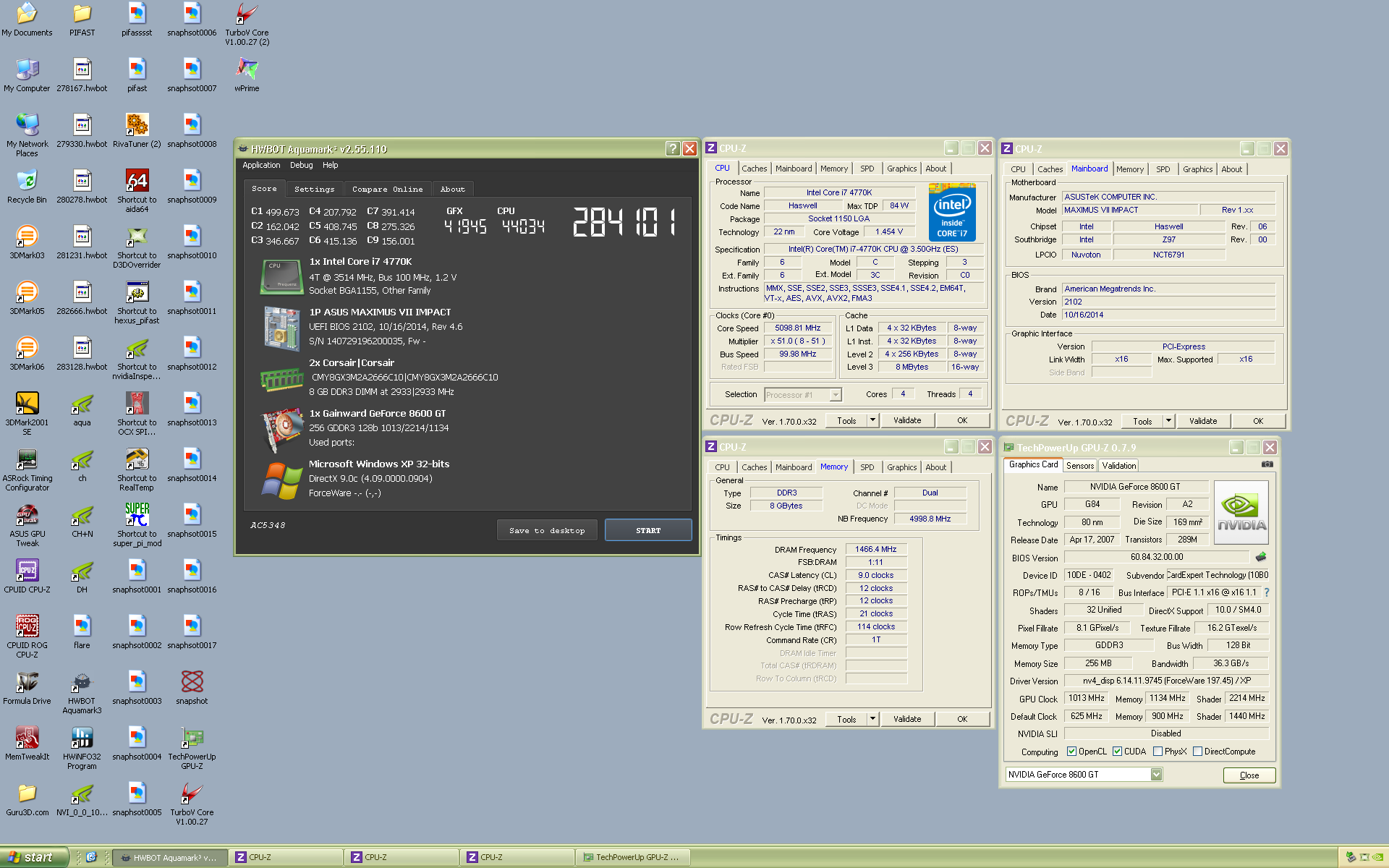1389x868 pixels.
Task: Click START button in Aquamark
Action: [x=648, y=530]
